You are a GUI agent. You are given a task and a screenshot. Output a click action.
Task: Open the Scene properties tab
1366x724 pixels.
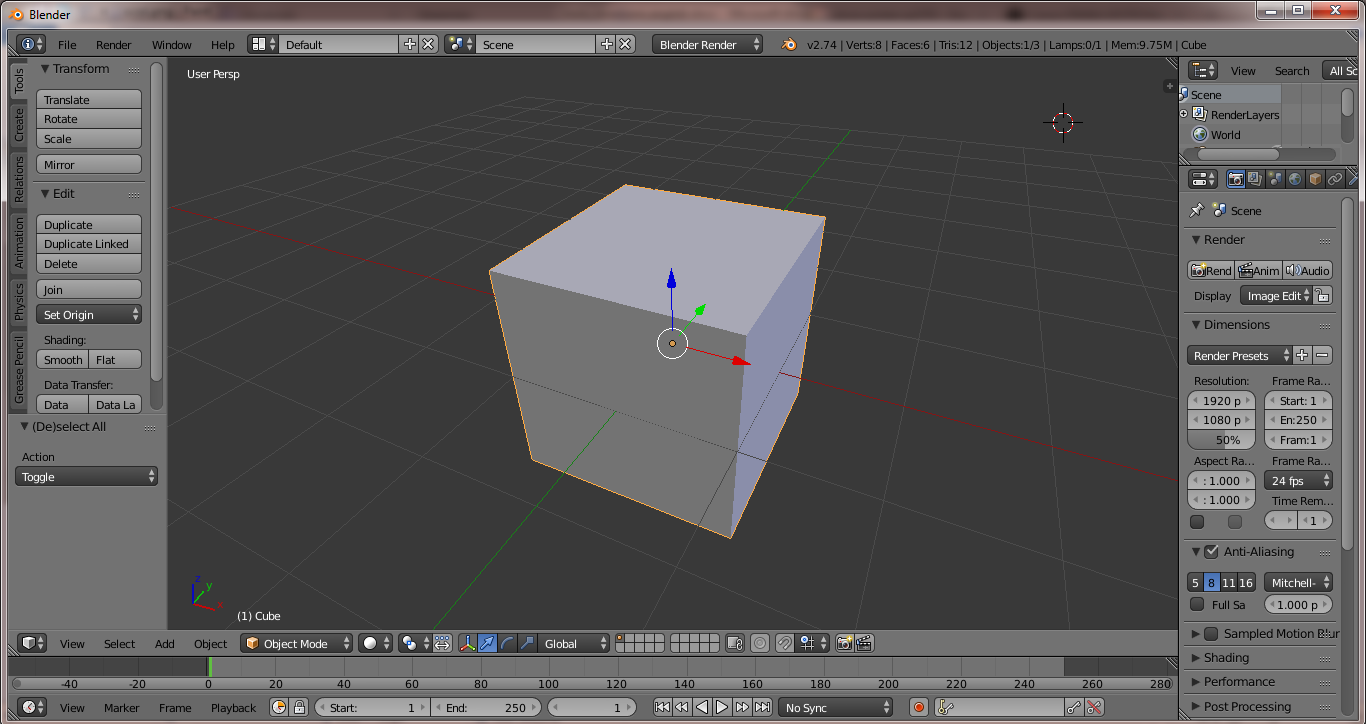(x=1275, y=179)
